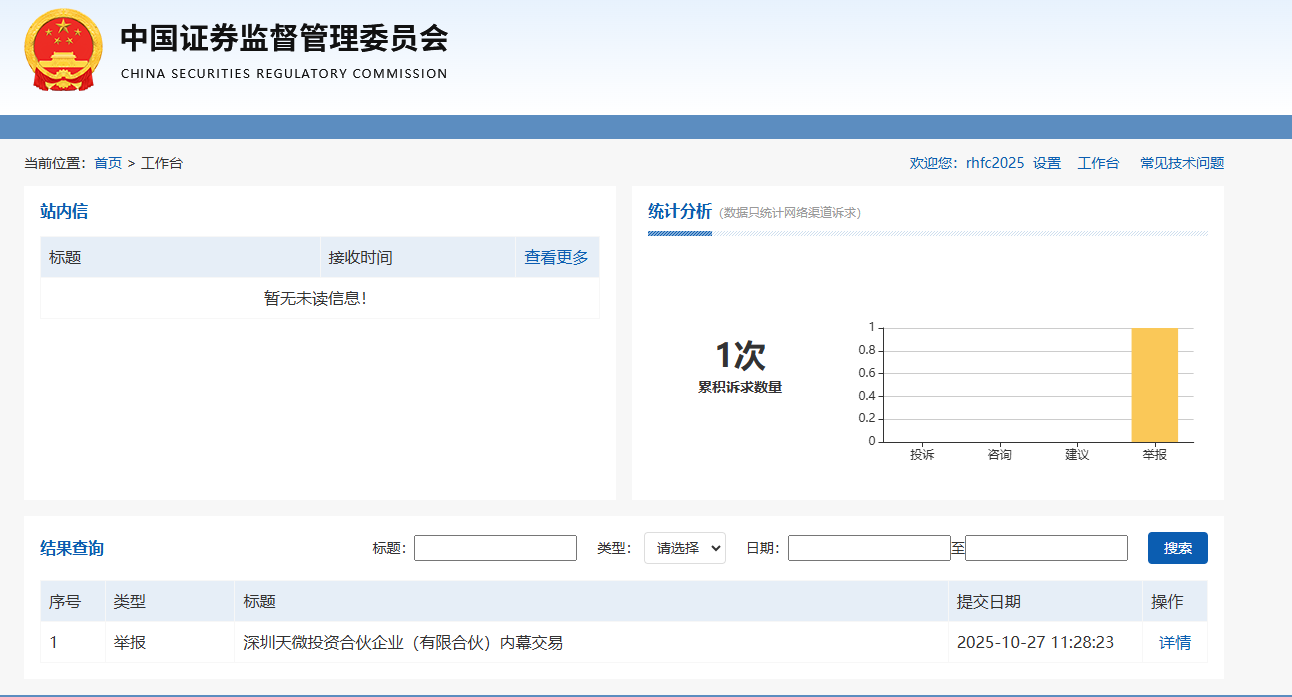Open the 首页 breadcrumb link
The height and width of the screenshot is (697, 1292).
(108, 163)
